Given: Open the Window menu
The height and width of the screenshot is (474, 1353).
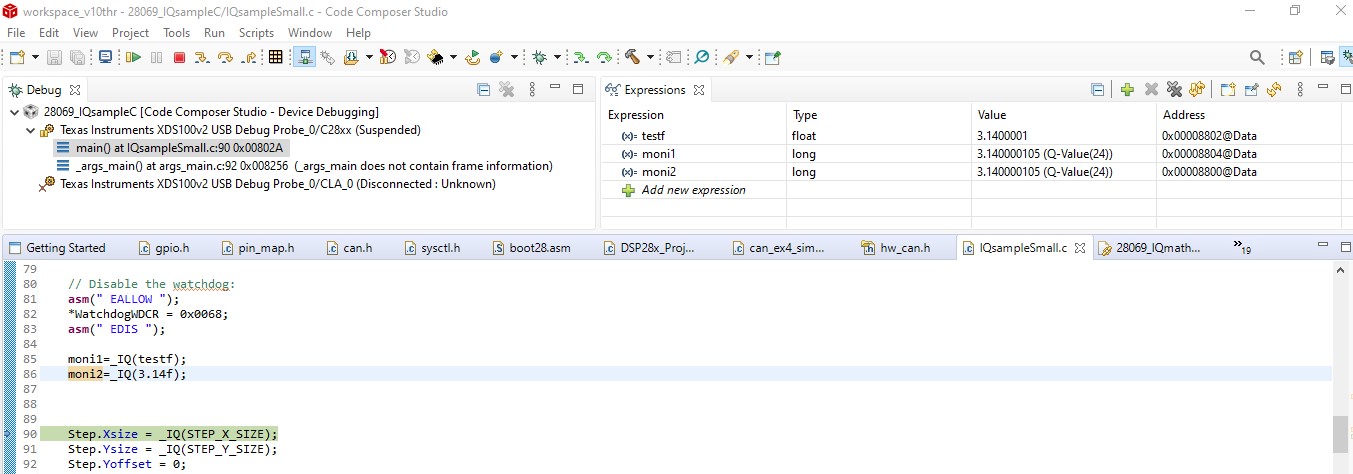Looking at the screenshot, I should [310, 33].
